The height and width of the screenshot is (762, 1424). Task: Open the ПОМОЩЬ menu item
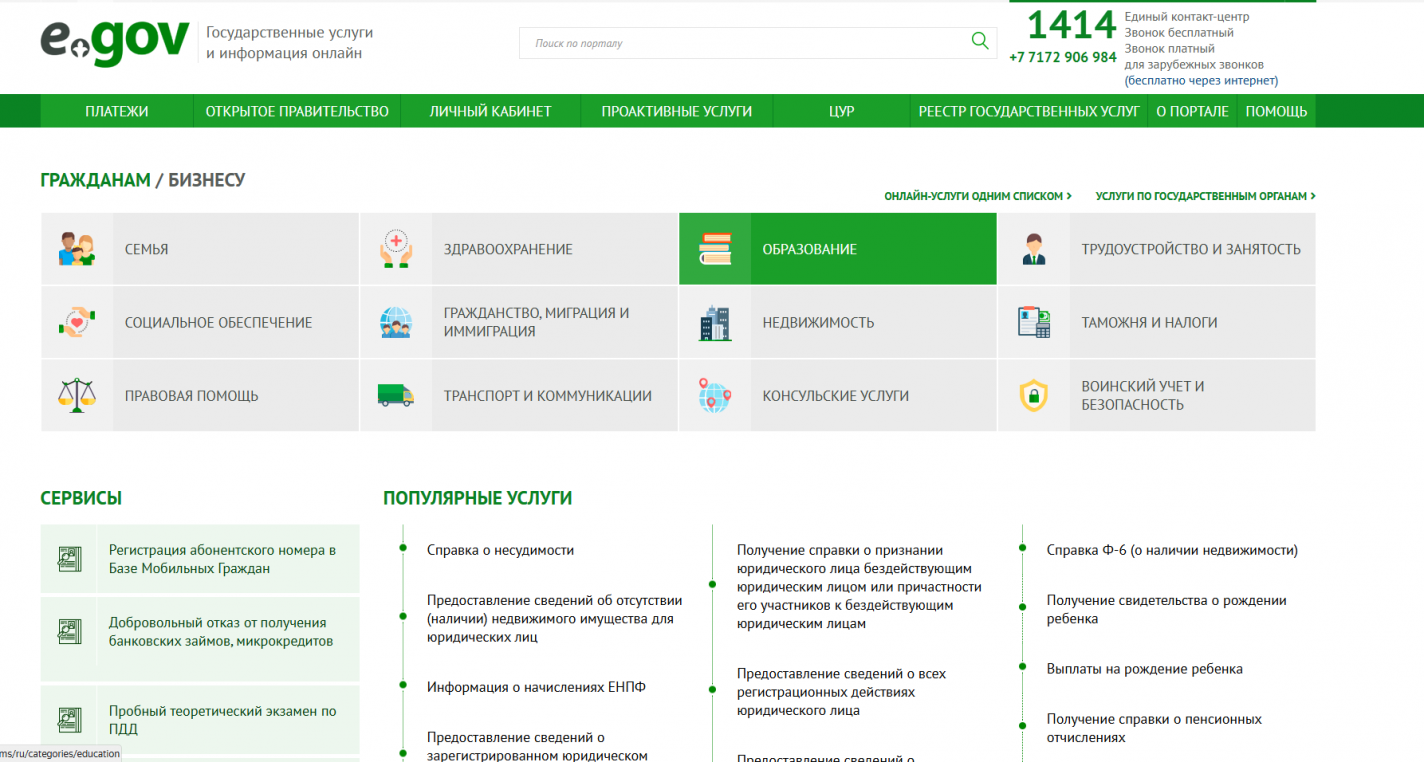1276,111
